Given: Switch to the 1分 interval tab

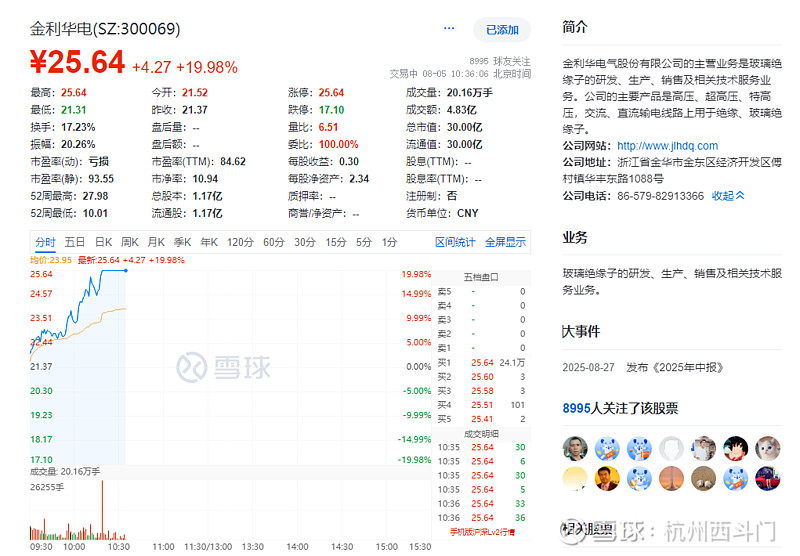Looking at the screenshot, I should click(x=389, y=242).
